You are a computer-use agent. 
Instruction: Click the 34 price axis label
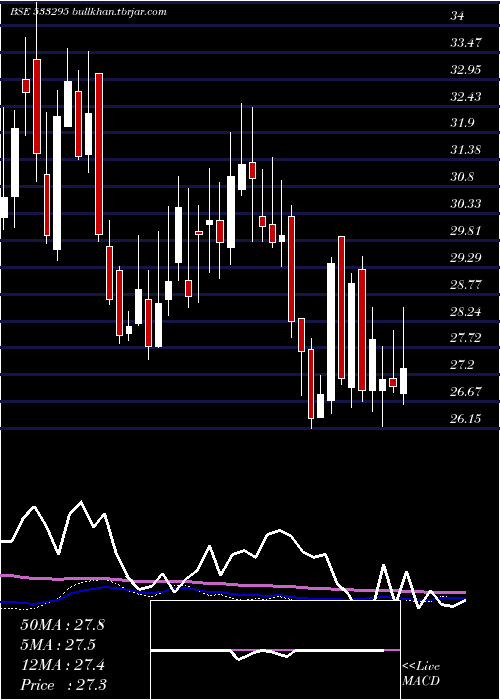tap(458, 16)
